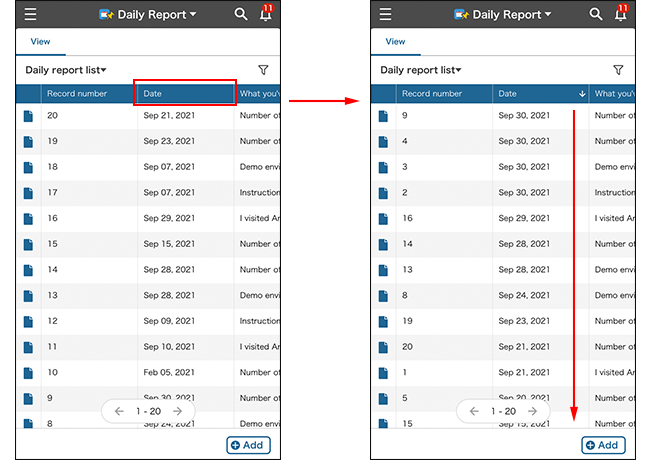Screen dimensions: 650x460
Task: Open the file icon for record 10
Action: point(28,372)
